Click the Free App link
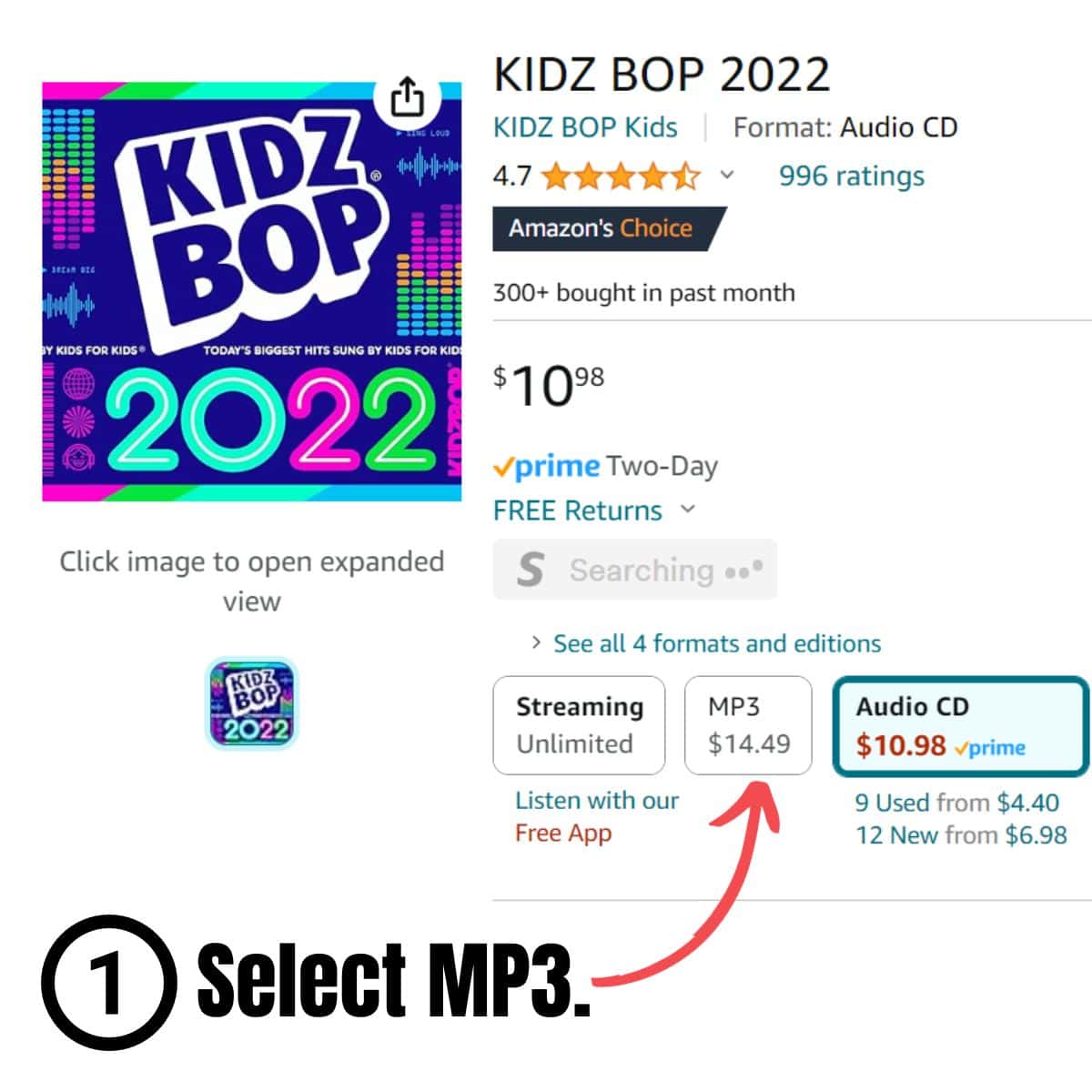 562,833
